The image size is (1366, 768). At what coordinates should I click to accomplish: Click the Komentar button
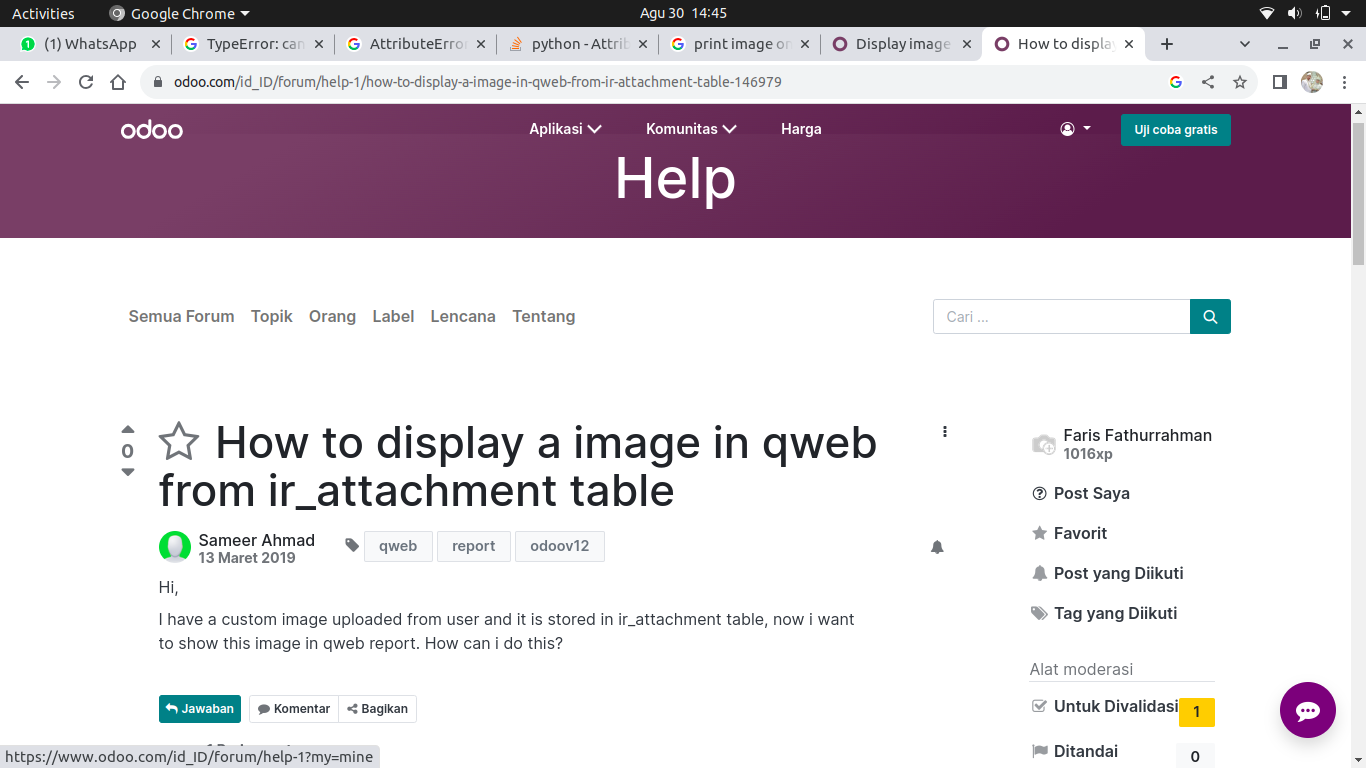coord(294,709)
